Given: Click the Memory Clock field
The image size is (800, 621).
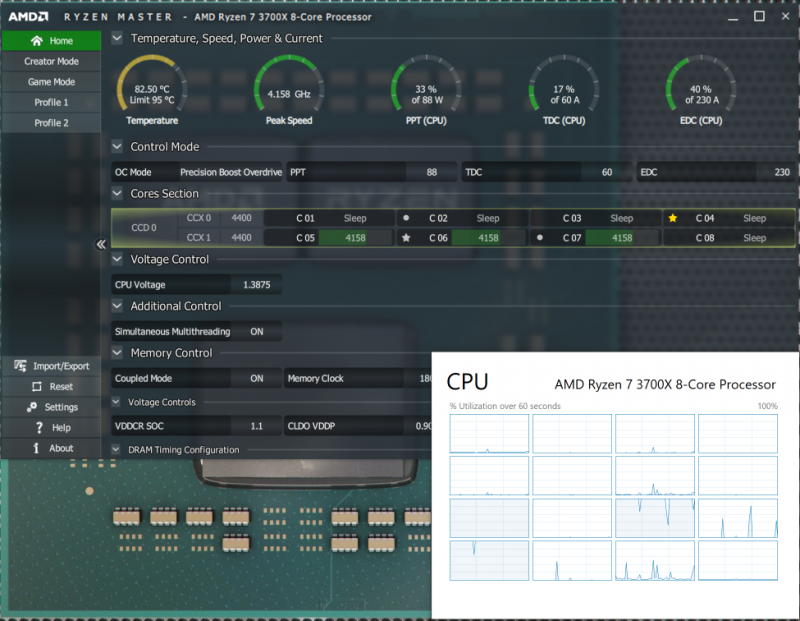Looking at the screenshot, I should pos(357,379).
